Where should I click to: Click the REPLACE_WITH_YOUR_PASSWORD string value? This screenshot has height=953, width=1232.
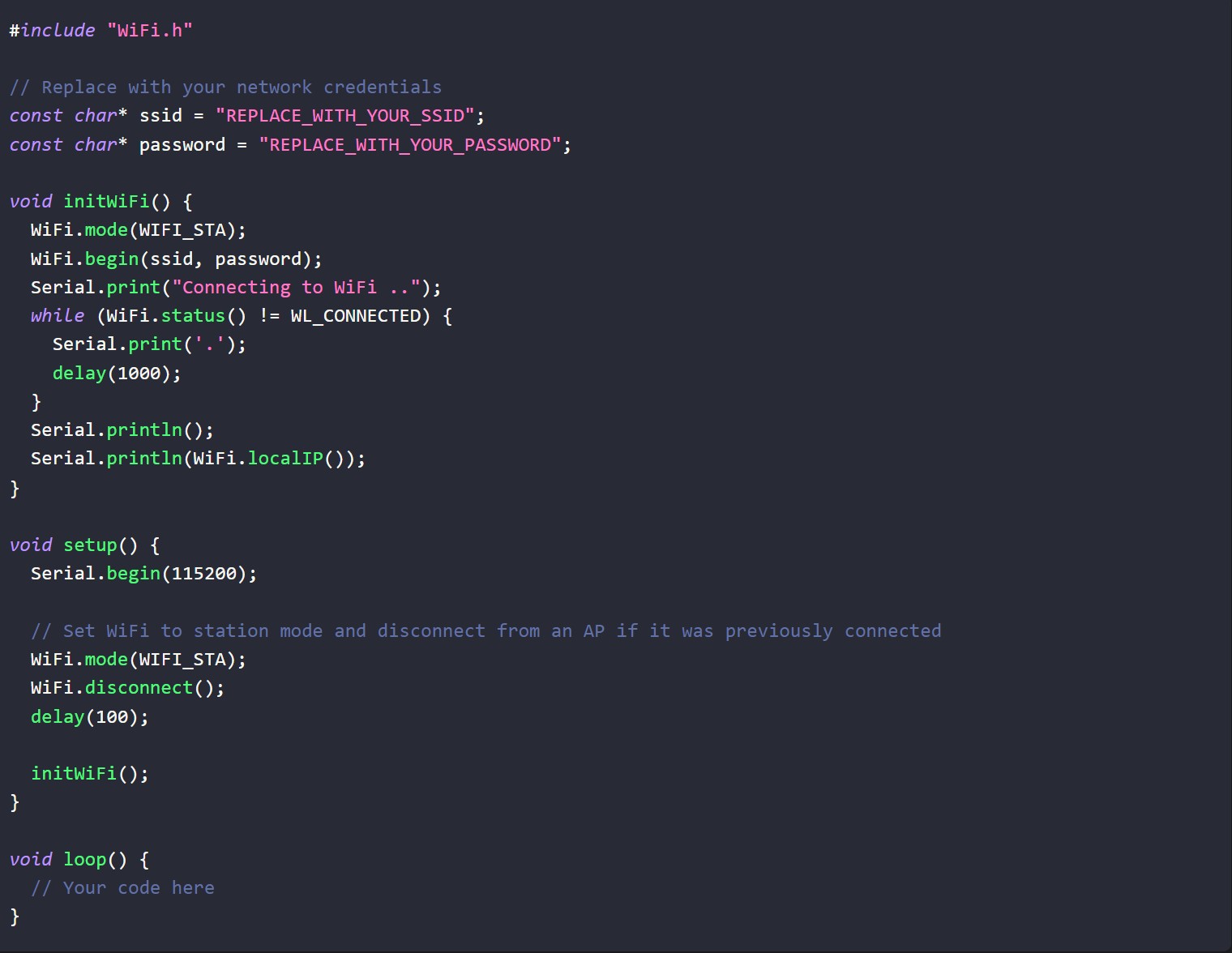409,145
